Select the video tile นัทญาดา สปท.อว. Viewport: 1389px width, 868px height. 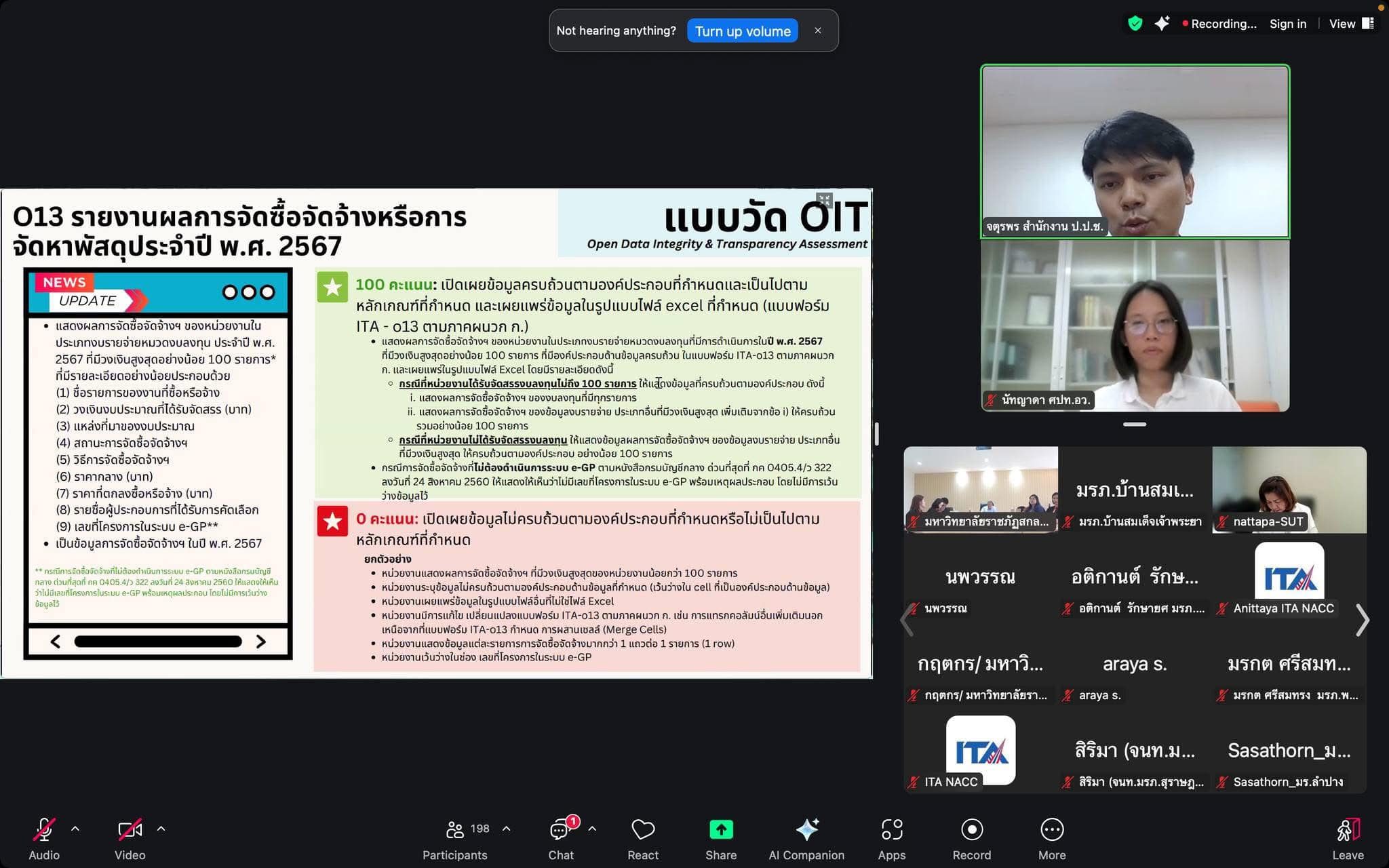tap(1135, 325)
